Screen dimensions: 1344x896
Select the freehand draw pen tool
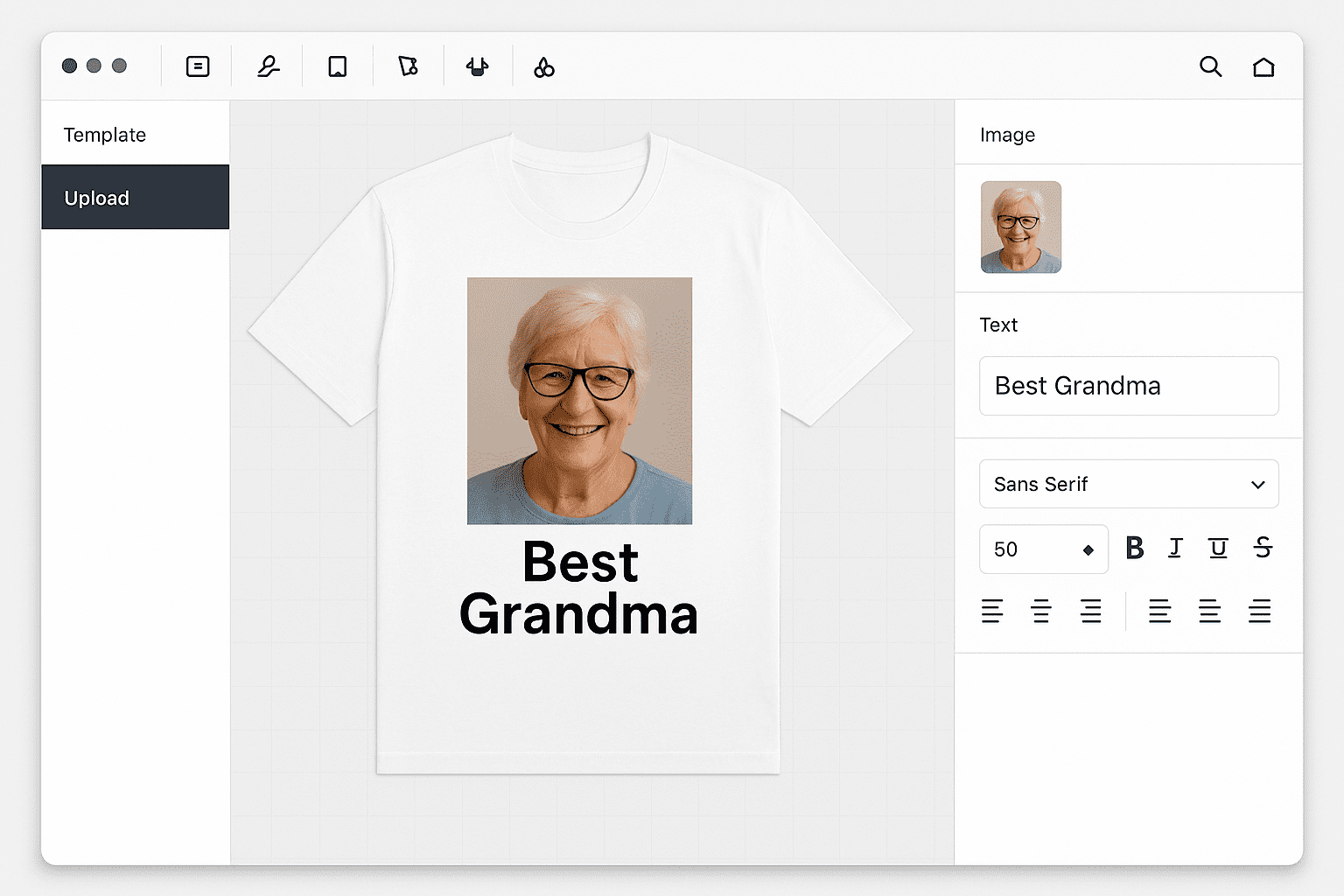click(x=268, y=66)
